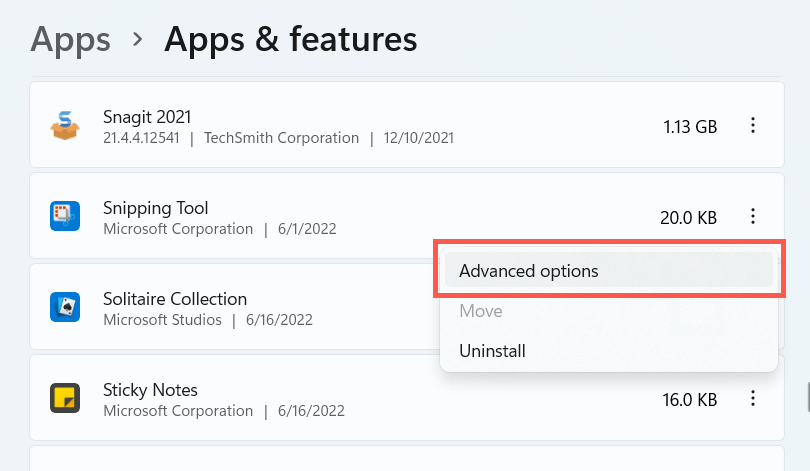Click the scrollbar at the right edge
810x471 pixels.
[x=806, y=395]
